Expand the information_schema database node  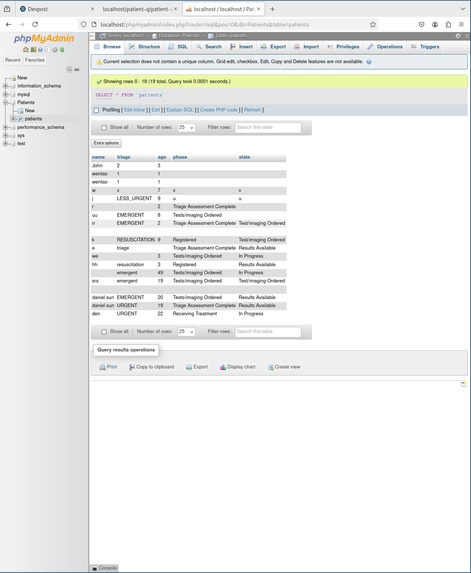click(5, 86)
